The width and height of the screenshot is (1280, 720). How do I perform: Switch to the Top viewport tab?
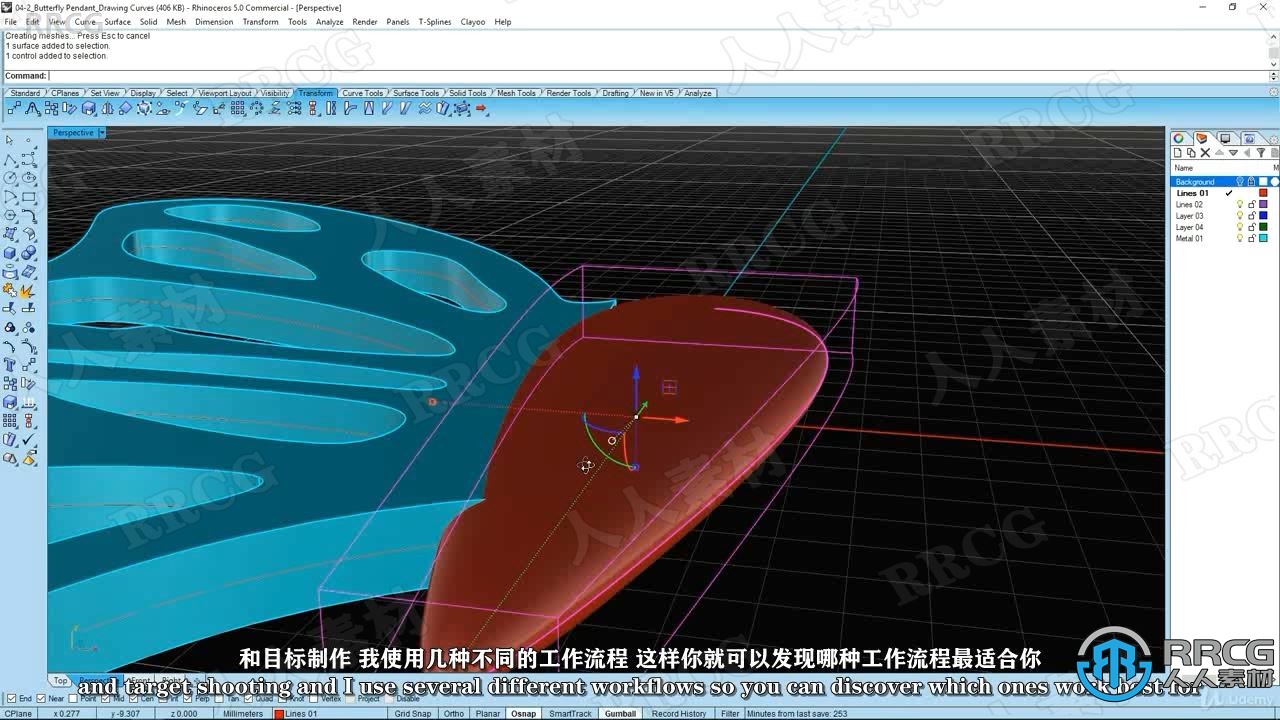(60, 681)
